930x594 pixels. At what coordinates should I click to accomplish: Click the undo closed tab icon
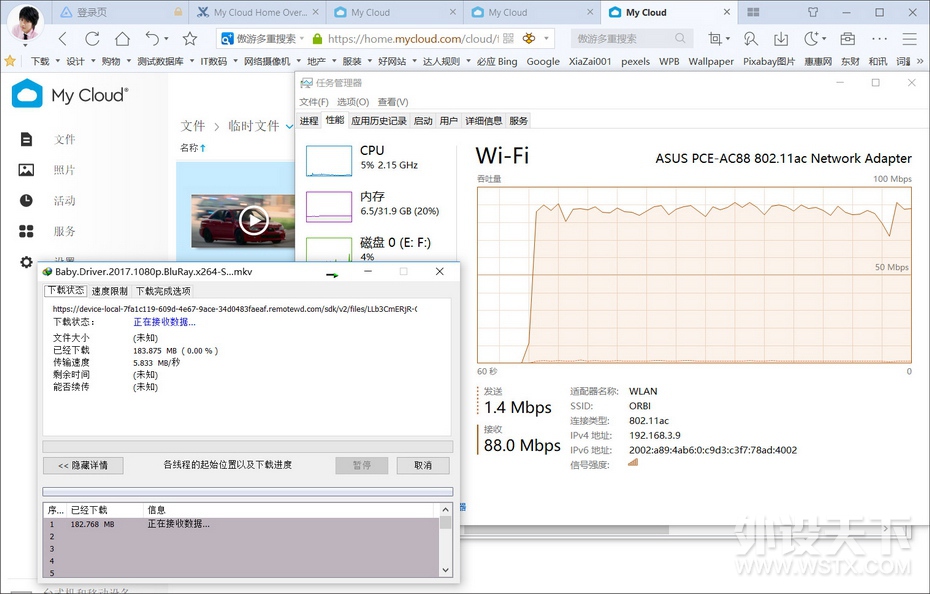click(x=152, y=39)
